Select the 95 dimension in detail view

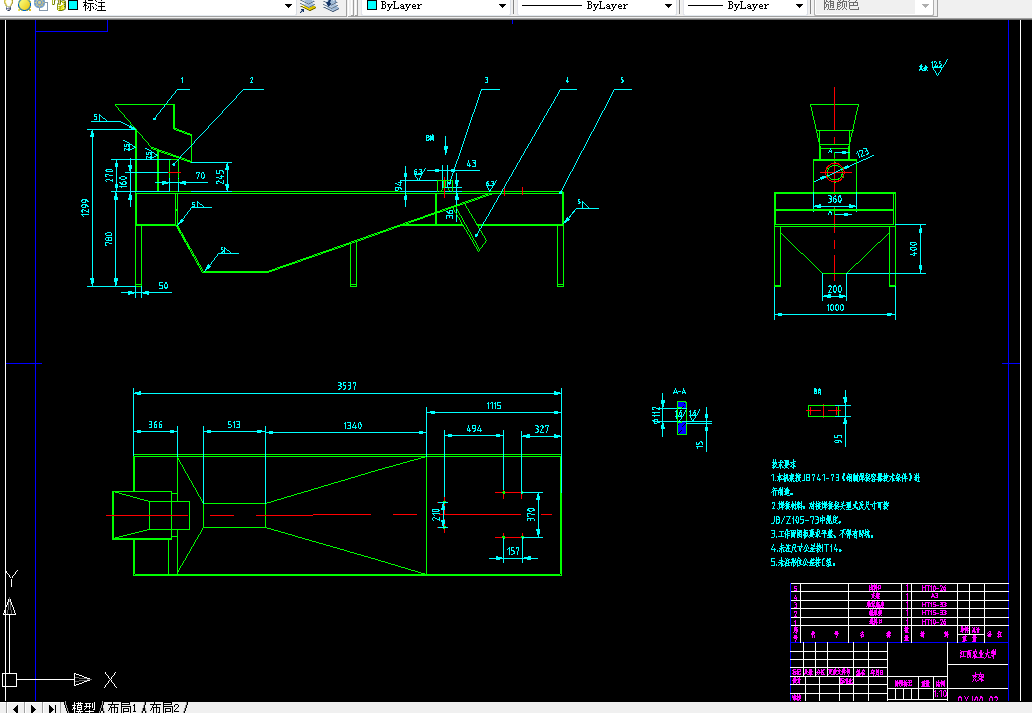tap(838, 438)
